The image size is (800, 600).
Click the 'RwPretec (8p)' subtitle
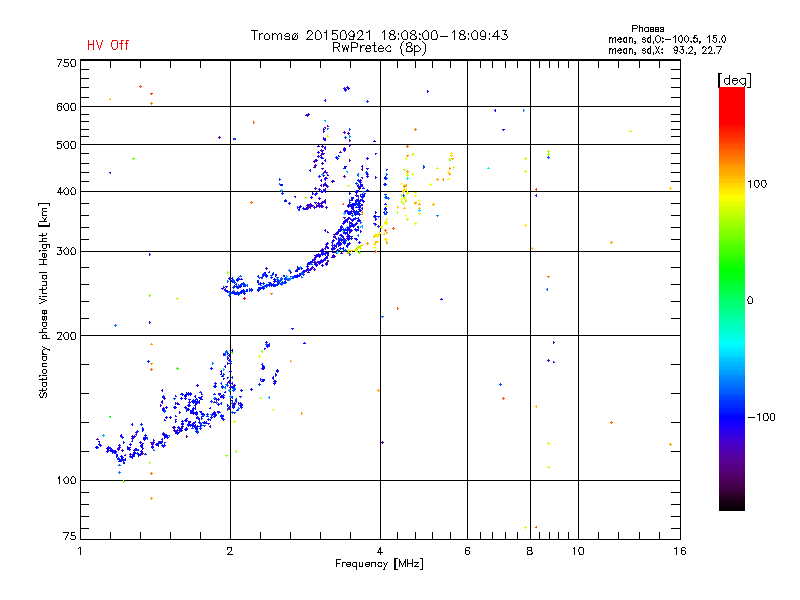379,48
